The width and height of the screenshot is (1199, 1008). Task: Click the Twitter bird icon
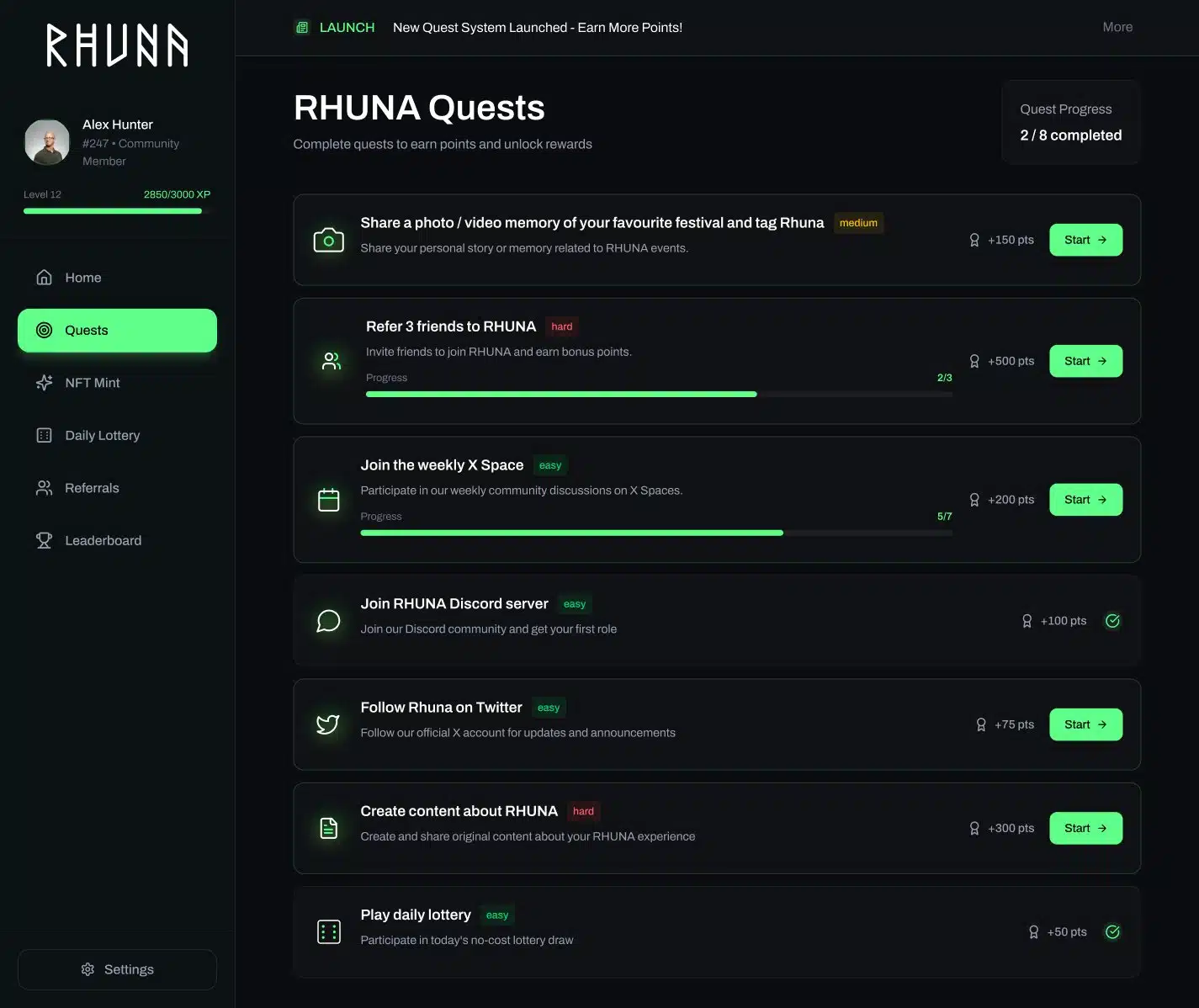pos(328,724)
